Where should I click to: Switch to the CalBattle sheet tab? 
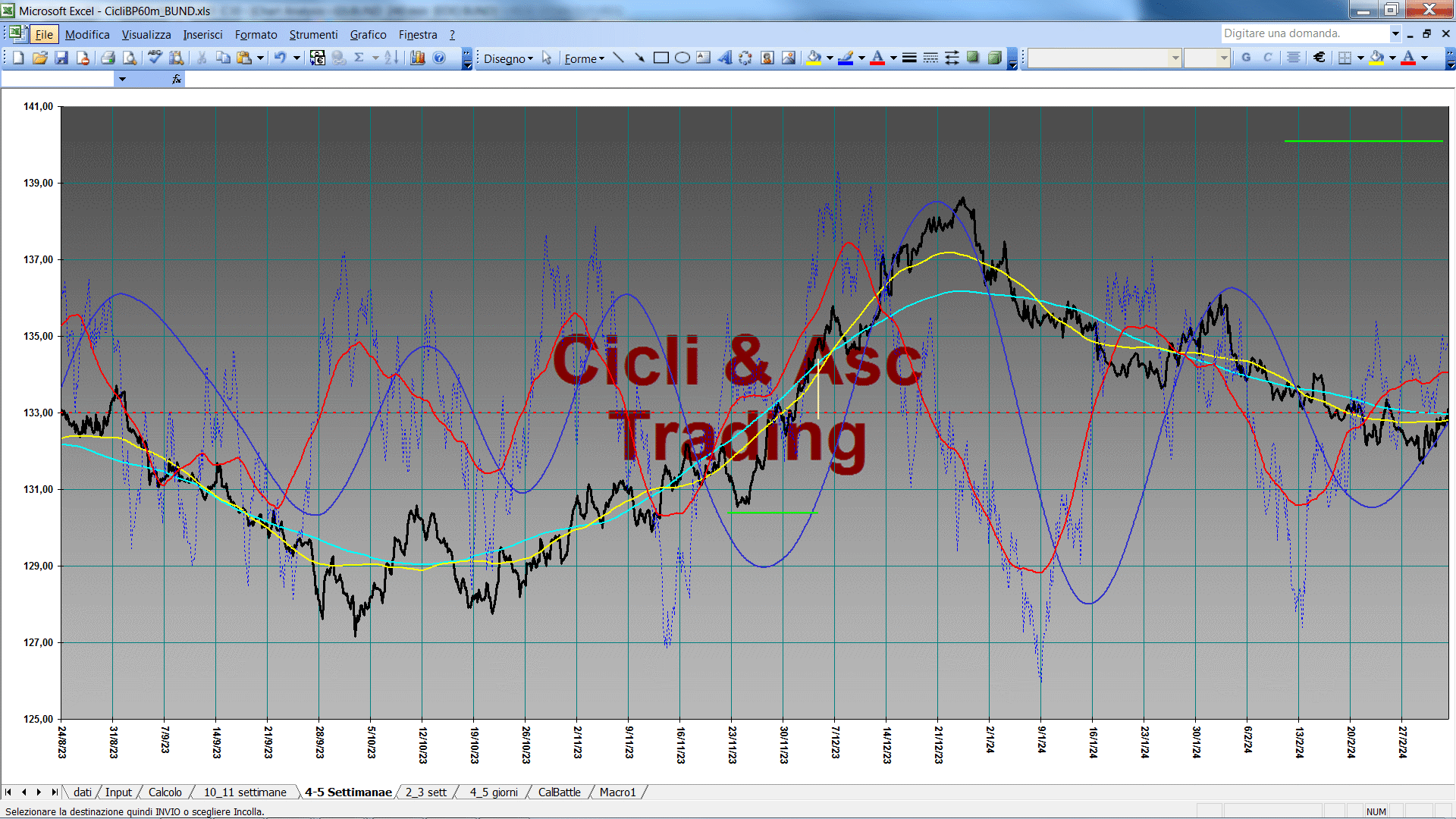[559, 792]
